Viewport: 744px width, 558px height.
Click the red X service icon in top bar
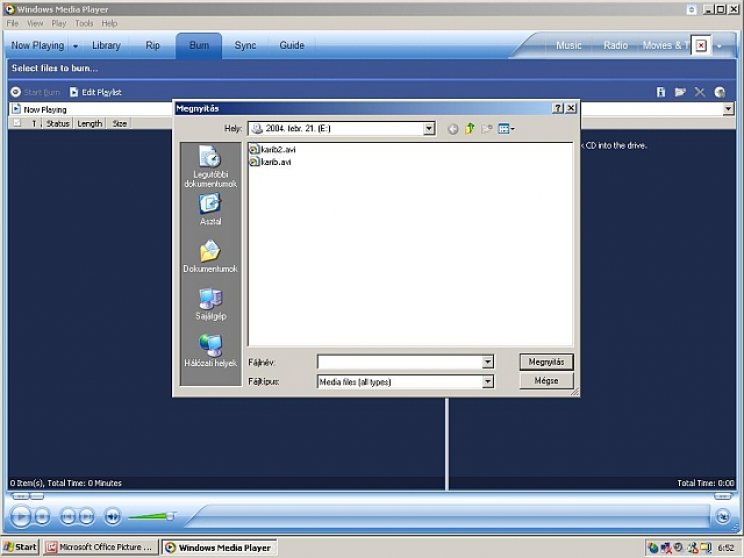click(x=701, y=46)
